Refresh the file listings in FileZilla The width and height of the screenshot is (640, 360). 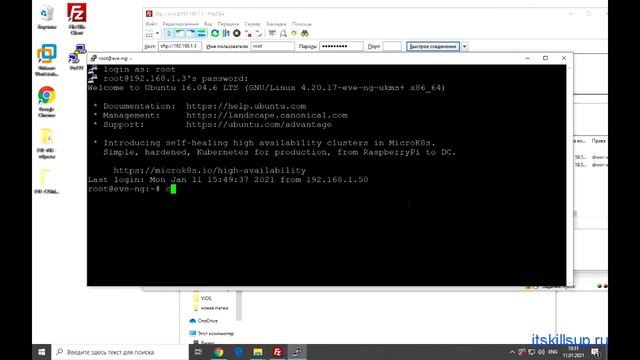[x=215, y=33]
